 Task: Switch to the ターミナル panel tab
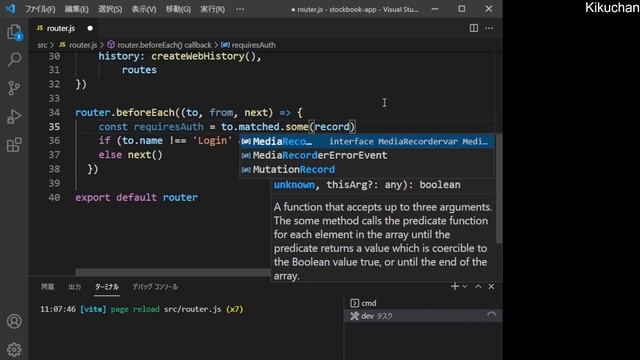click(107, 287)
